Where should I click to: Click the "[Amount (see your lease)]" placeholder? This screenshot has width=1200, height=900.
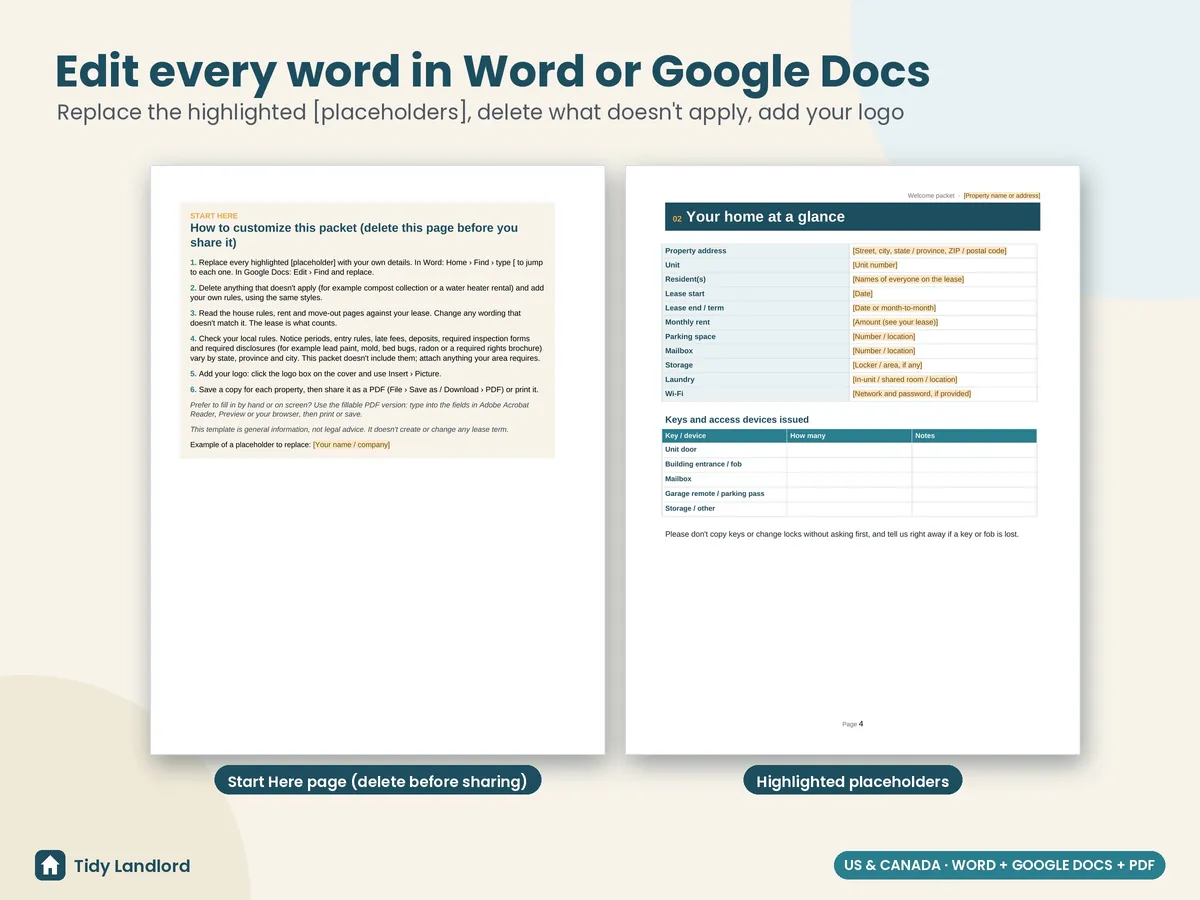click(895, 322)
